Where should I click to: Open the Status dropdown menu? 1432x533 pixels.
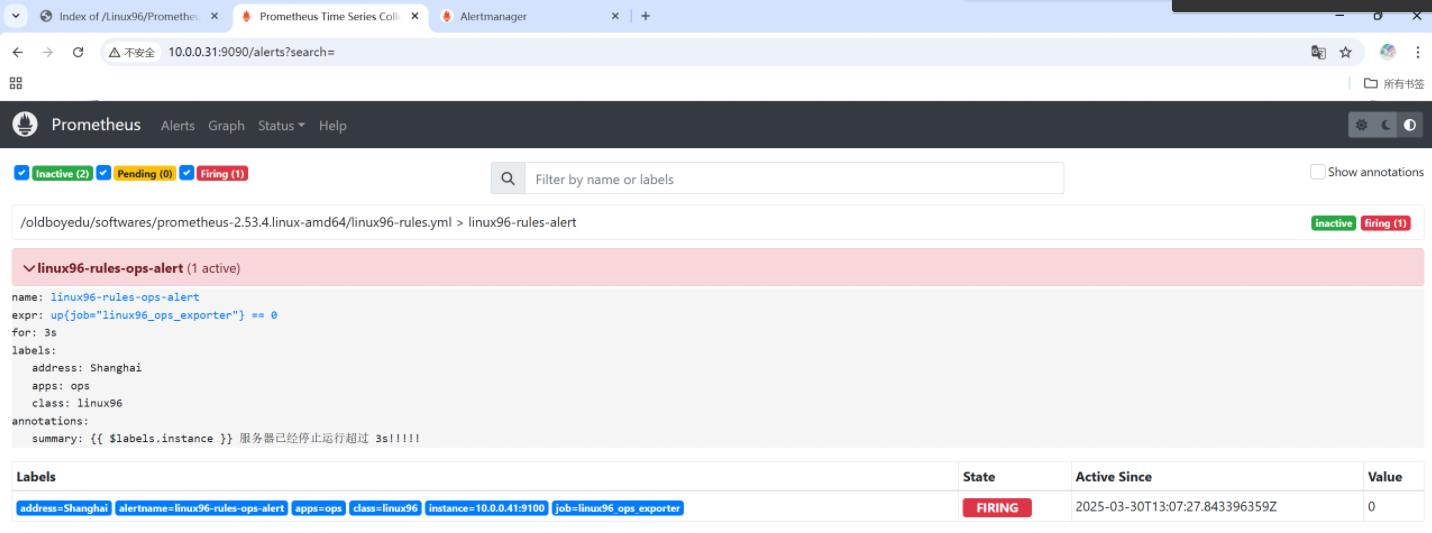pyautogui.click(x=281, y=125)
